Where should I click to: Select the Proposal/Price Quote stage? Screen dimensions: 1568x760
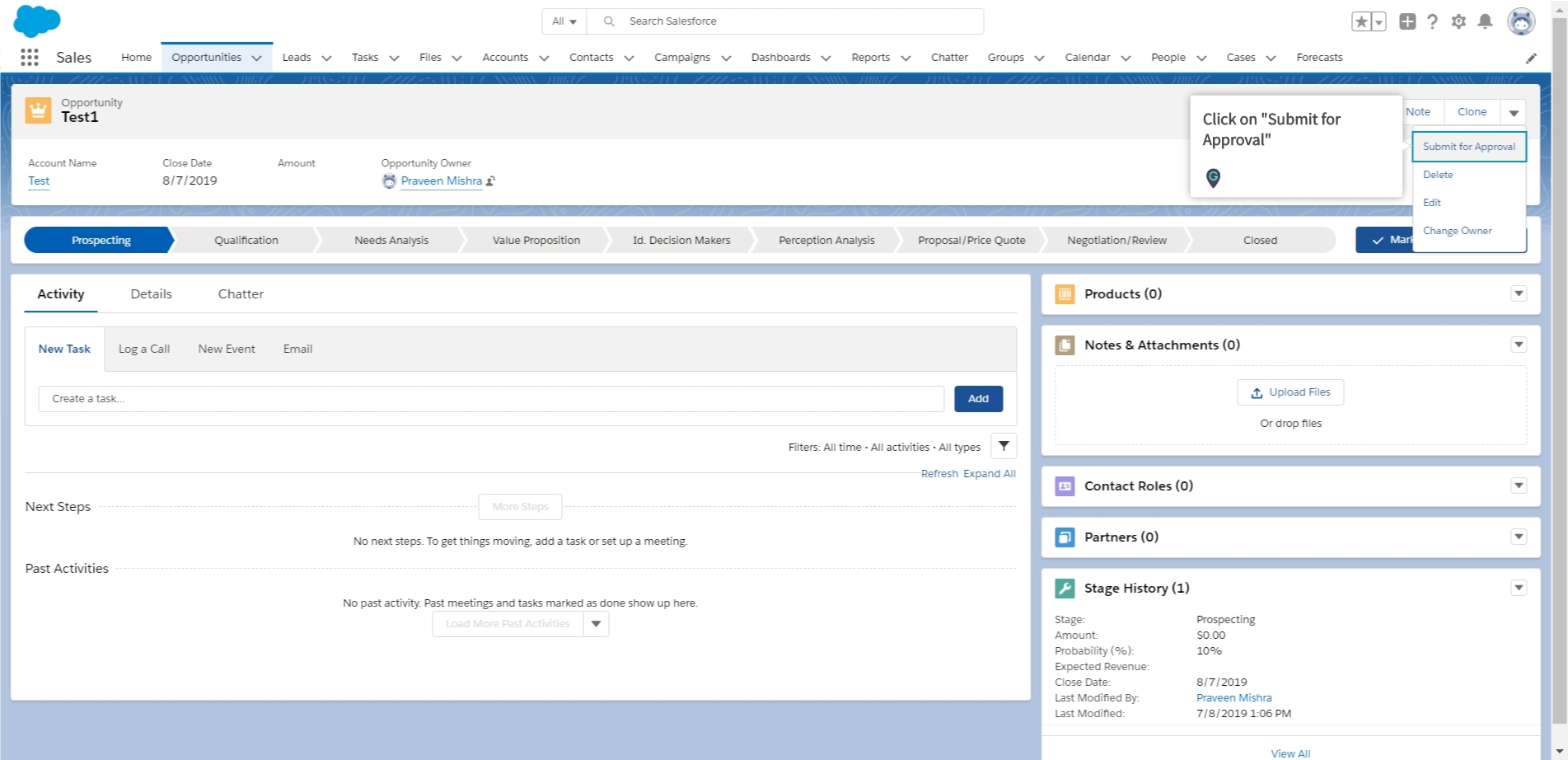971,241
